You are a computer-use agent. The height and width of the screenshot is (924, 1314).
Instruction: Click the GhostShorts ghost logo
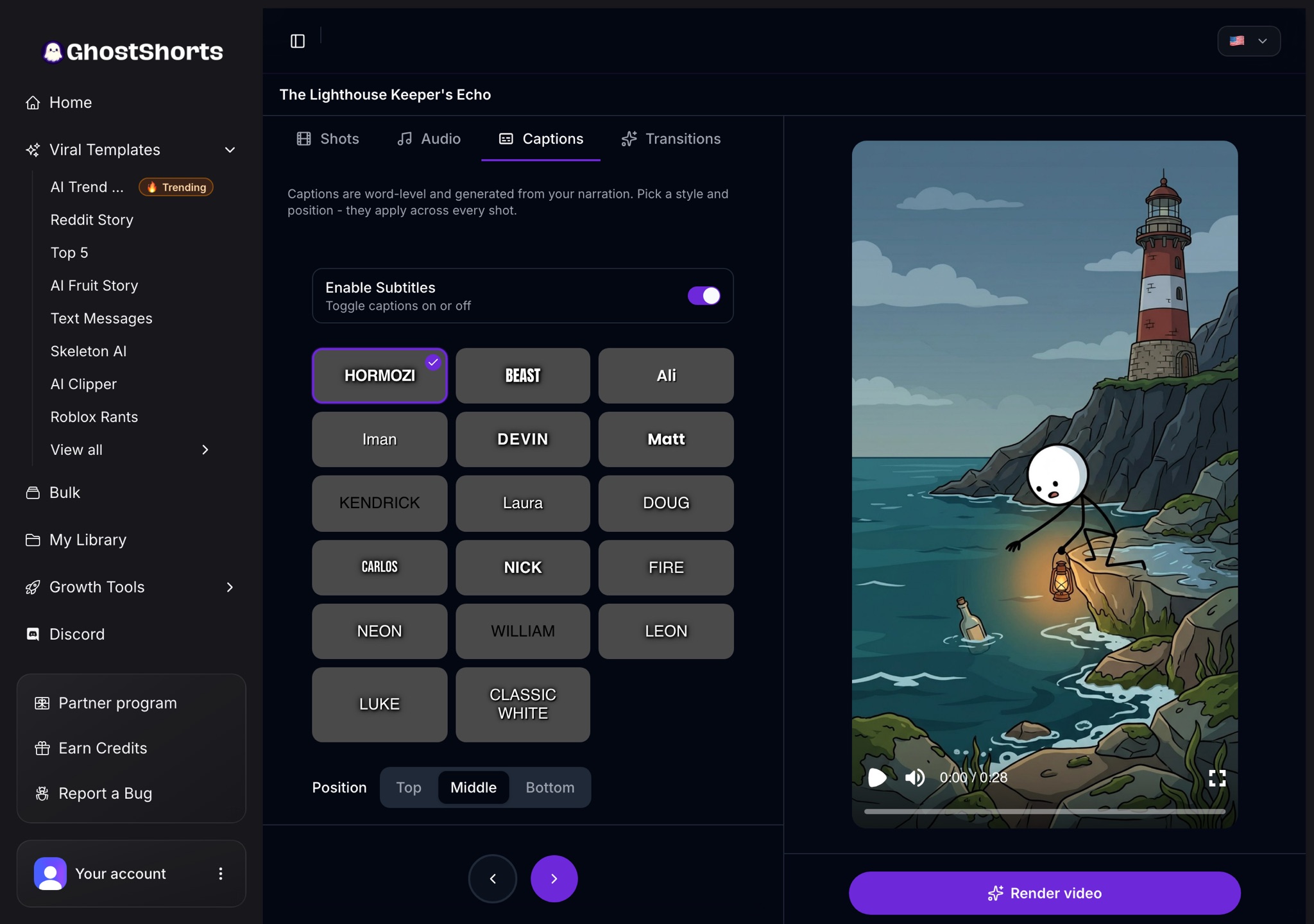[53, 52]
